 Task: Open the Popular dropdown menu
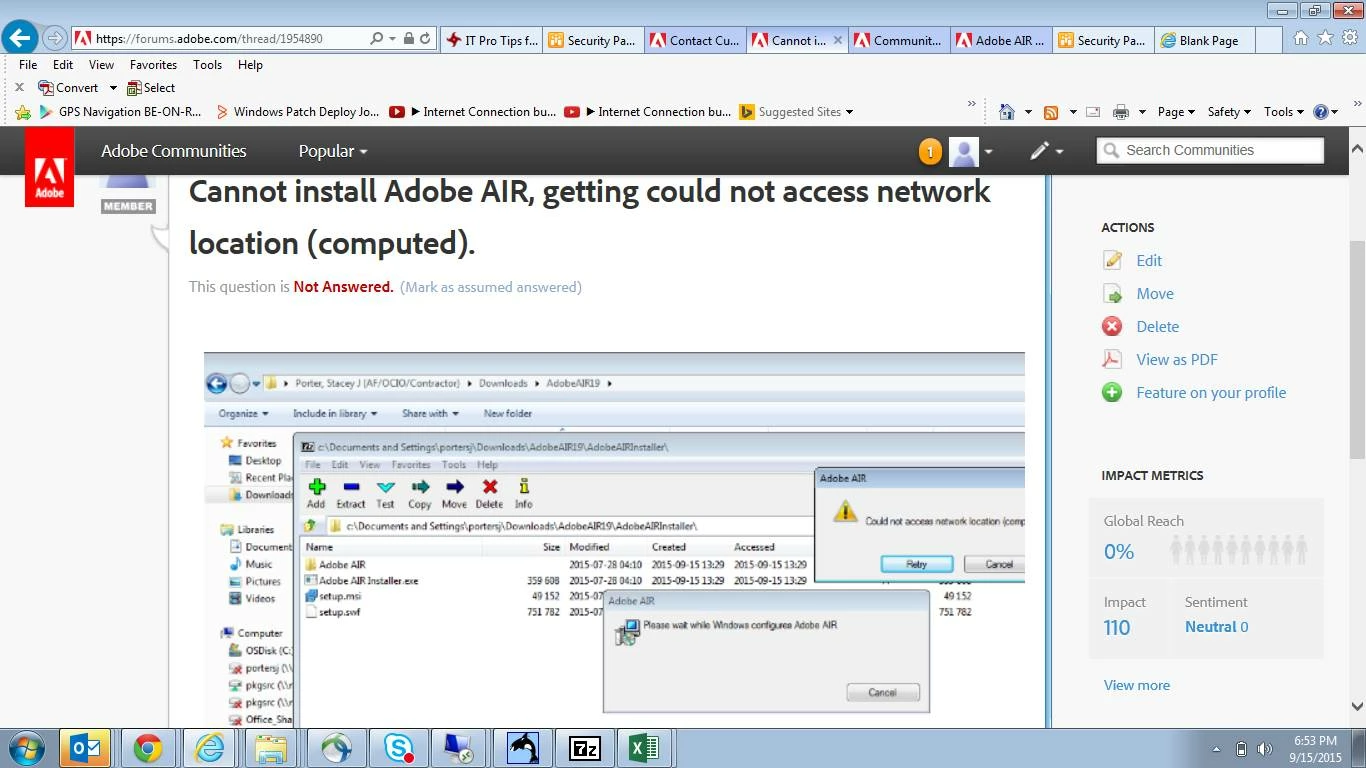tap(333, 151)
